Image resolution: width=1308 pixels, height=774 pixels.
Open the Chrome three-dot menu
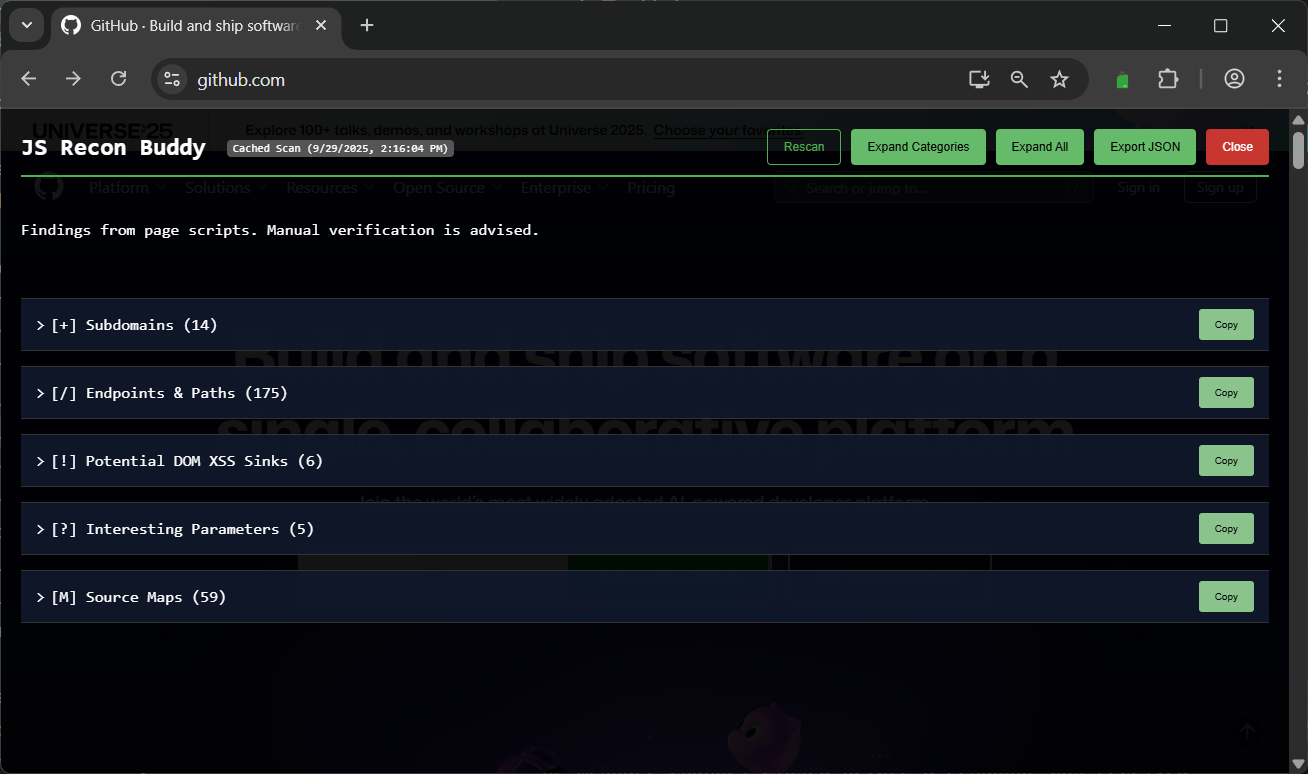pyautogui.click(x=1279, y=78)
